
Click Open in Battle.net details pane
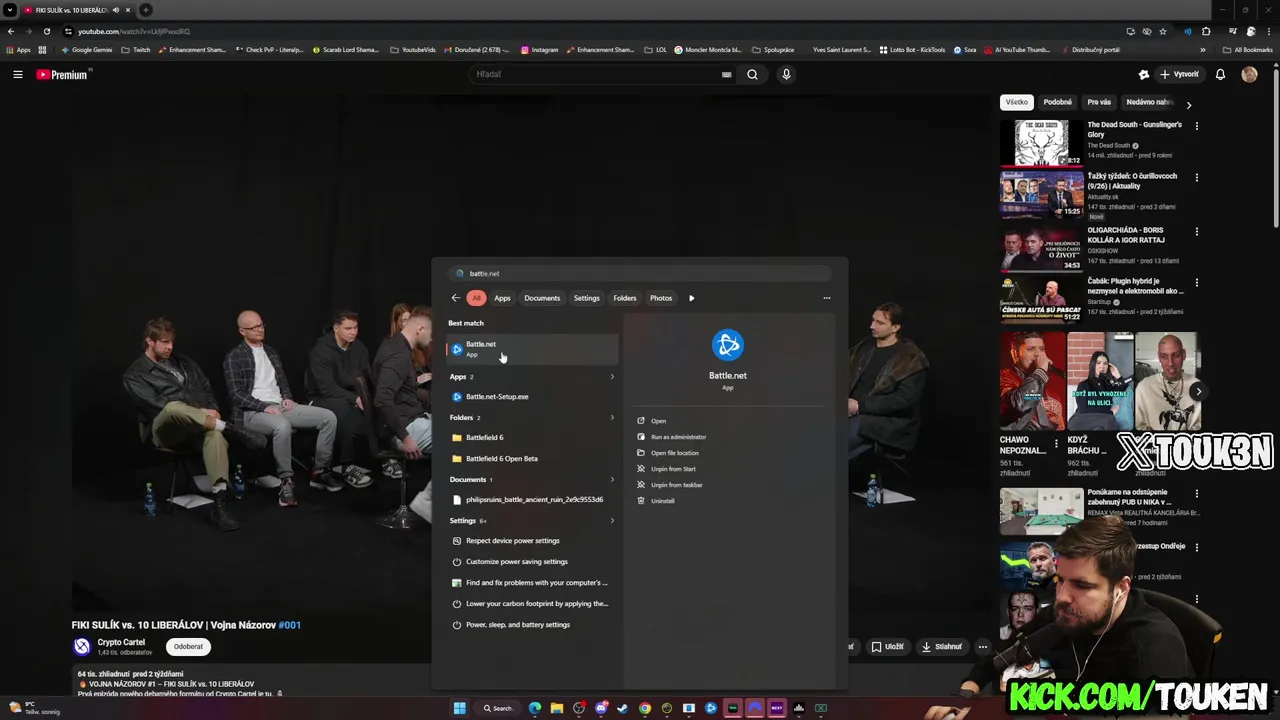tap(658, 421)
